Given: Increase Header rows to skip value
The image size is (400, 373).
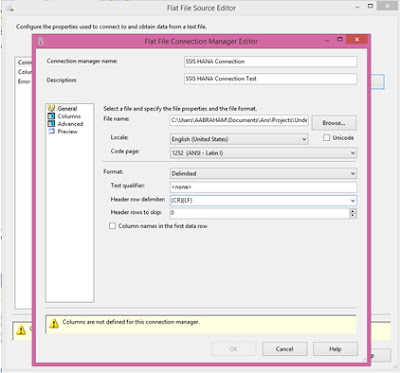Looking at the screenshot, I should coord(353,211).
